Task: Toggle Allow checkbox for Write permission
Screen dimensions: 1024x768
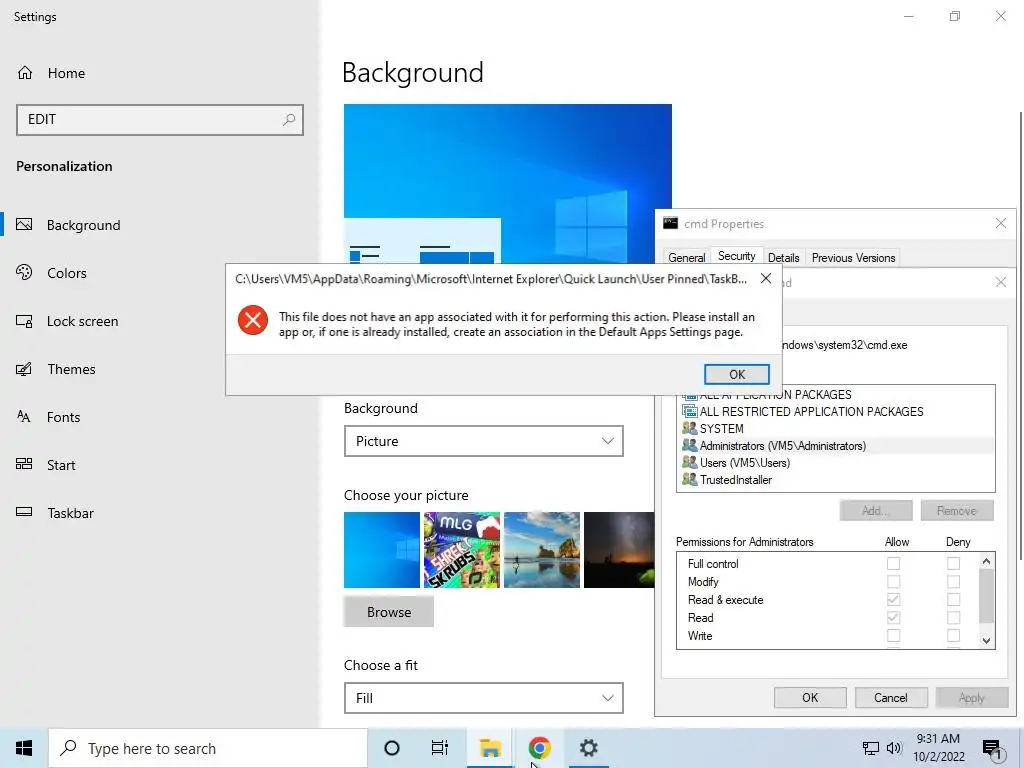Action: click(893, 635)
